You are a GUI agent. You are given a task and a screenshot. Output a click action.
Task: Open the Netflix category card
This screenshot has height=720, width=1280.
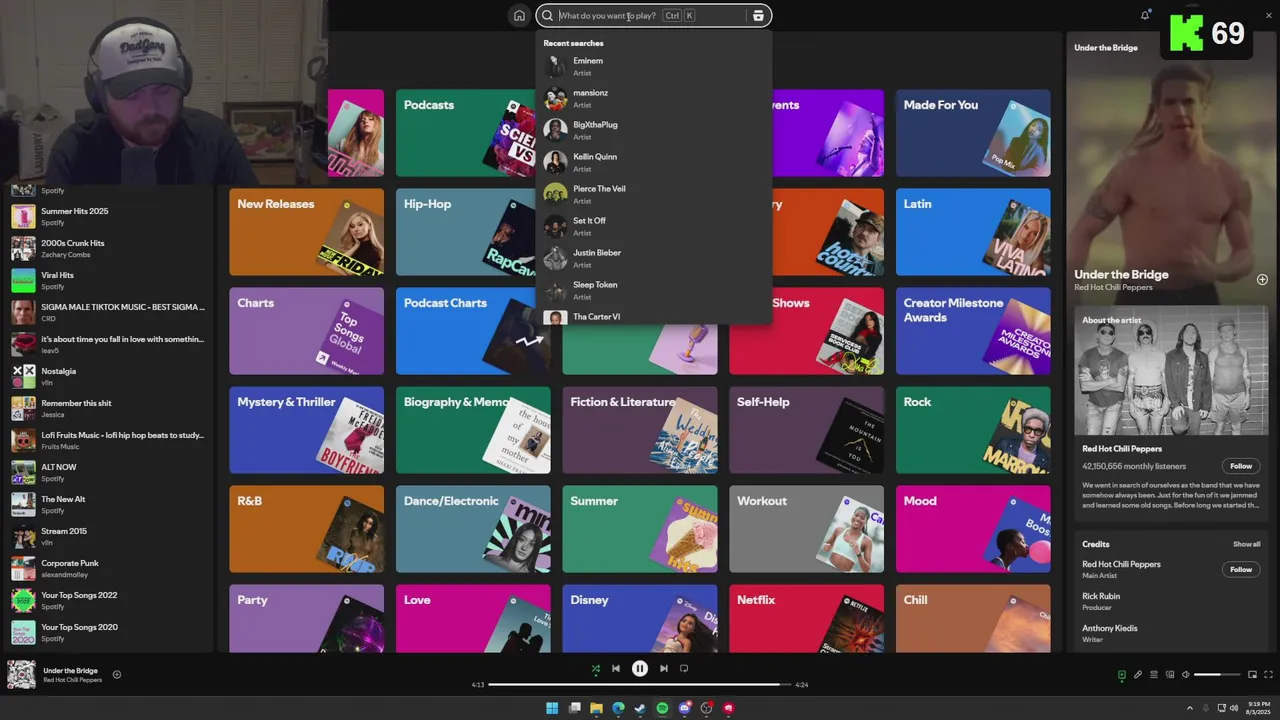[807, 619]
